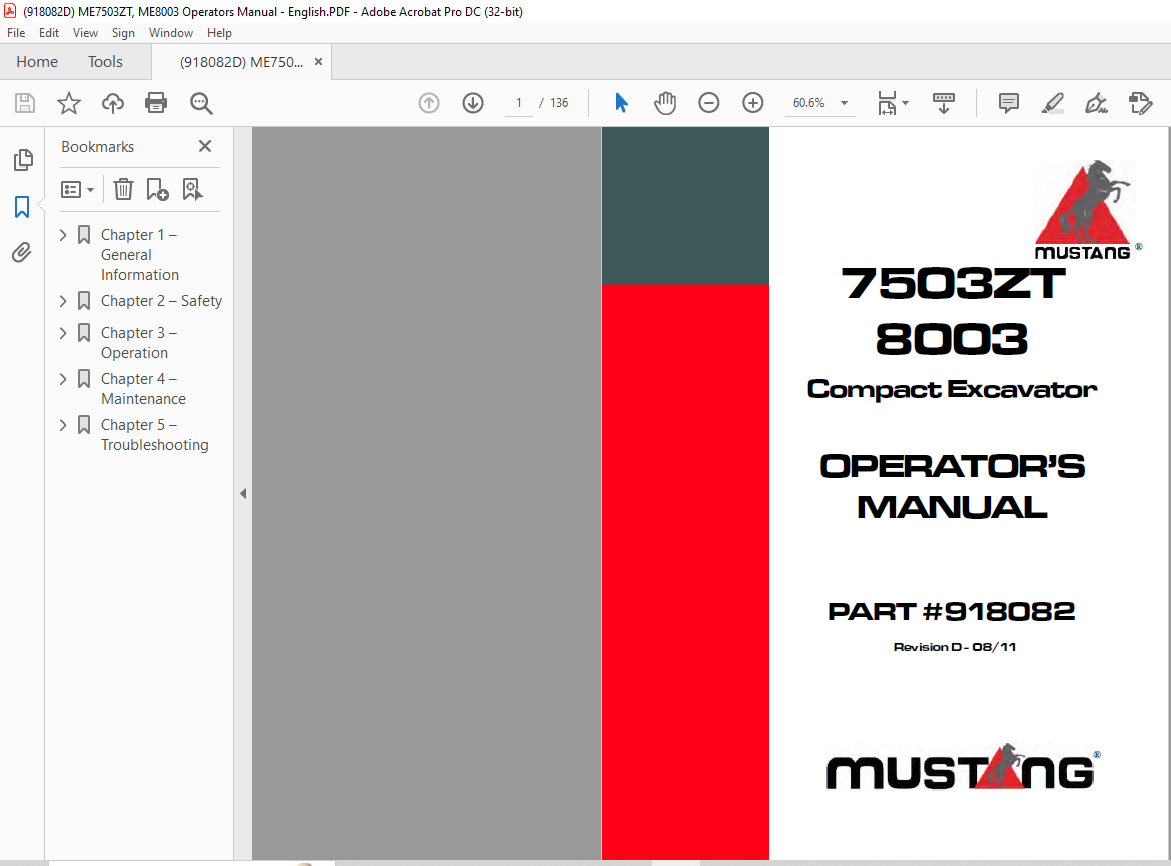This screenshot has height=866, width=1171.
Task: Open the Sign document pen tool
Action: [1096, 103]
